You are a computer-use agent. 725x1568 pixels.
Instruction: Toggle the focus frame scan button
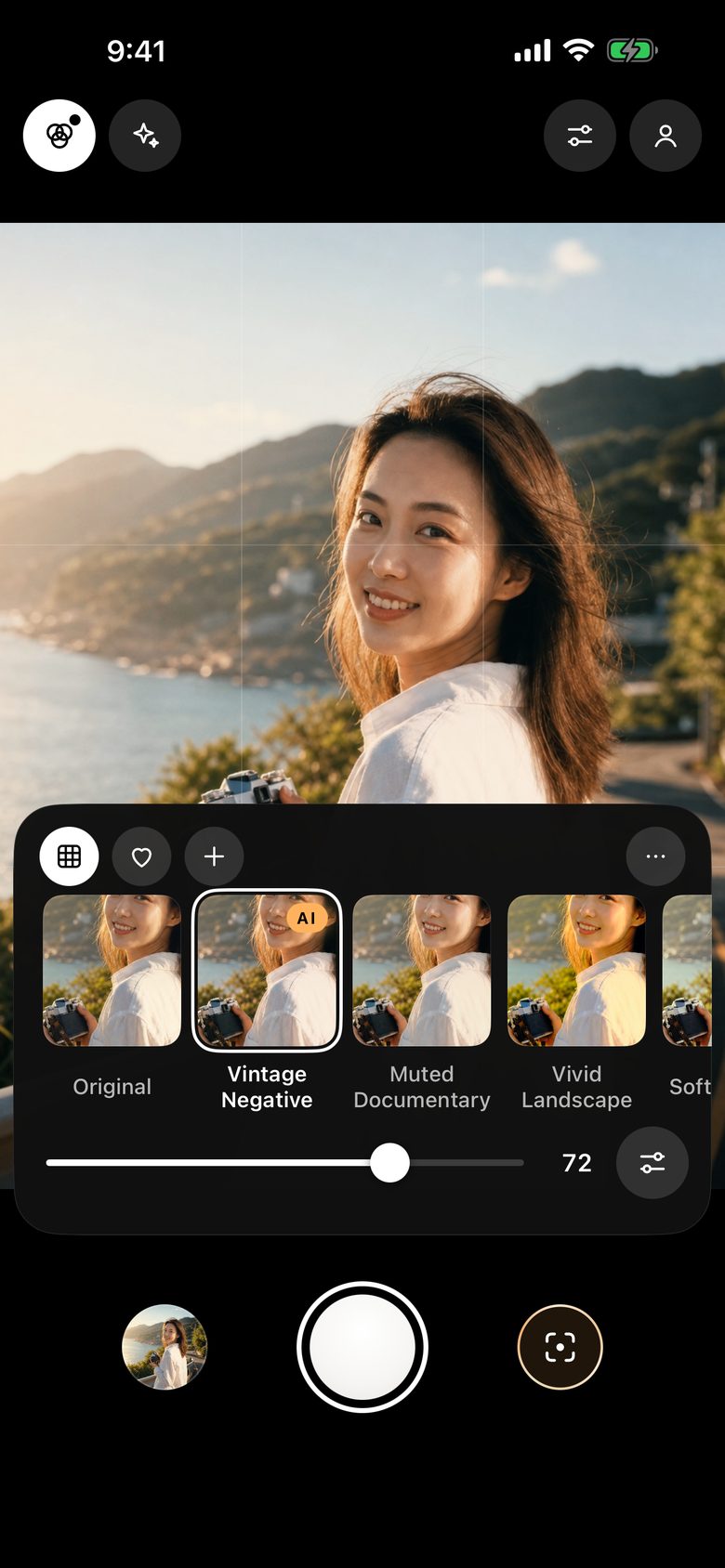pyautogui.click(x=560, y=1347)
